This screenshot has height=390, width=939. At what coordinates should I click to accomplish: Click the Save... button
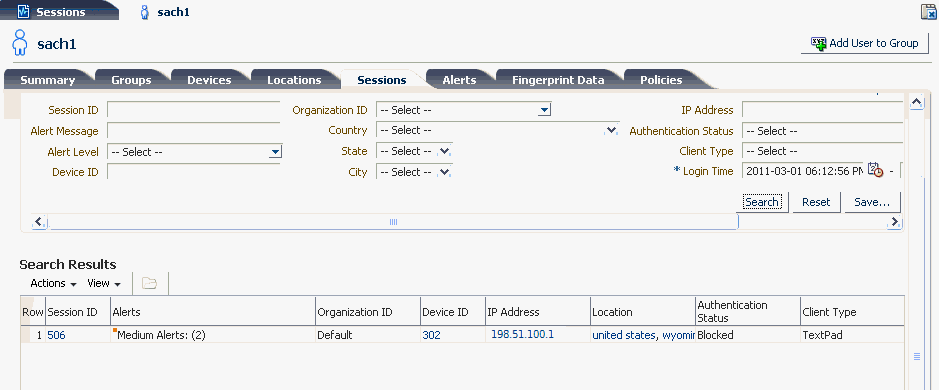(872, 202)
